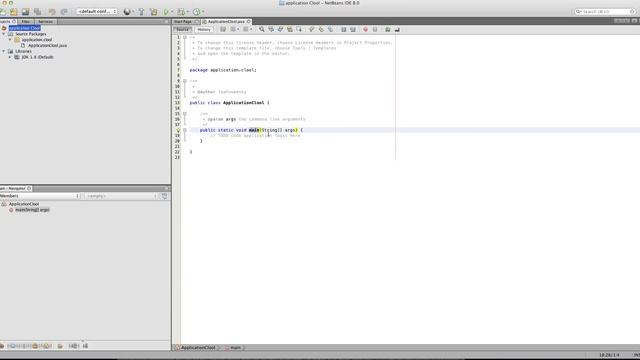Collapse the application.clool package node

coord(10,40)
